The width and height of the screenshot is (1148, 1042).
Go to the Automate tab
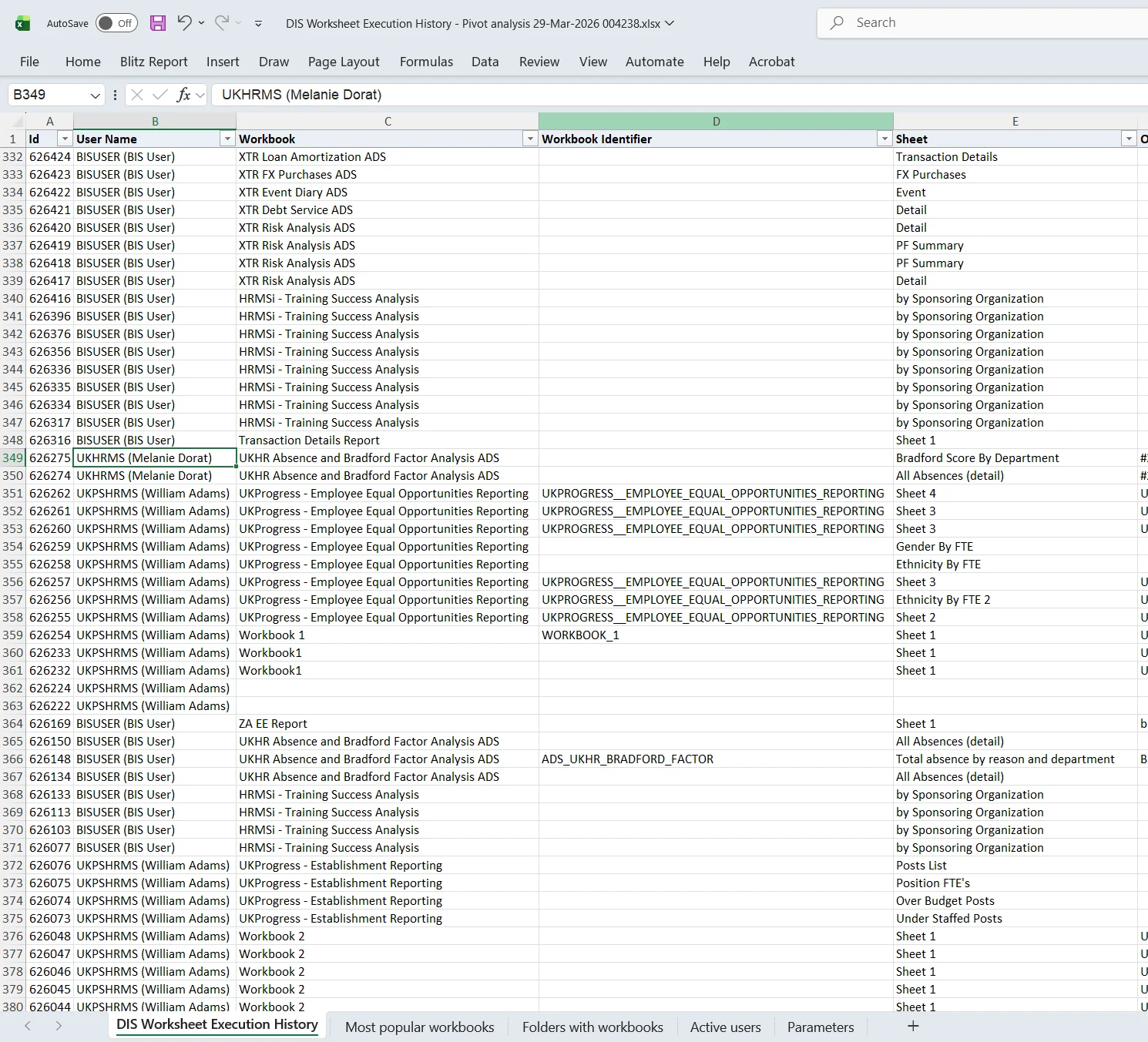click(654, 62)
